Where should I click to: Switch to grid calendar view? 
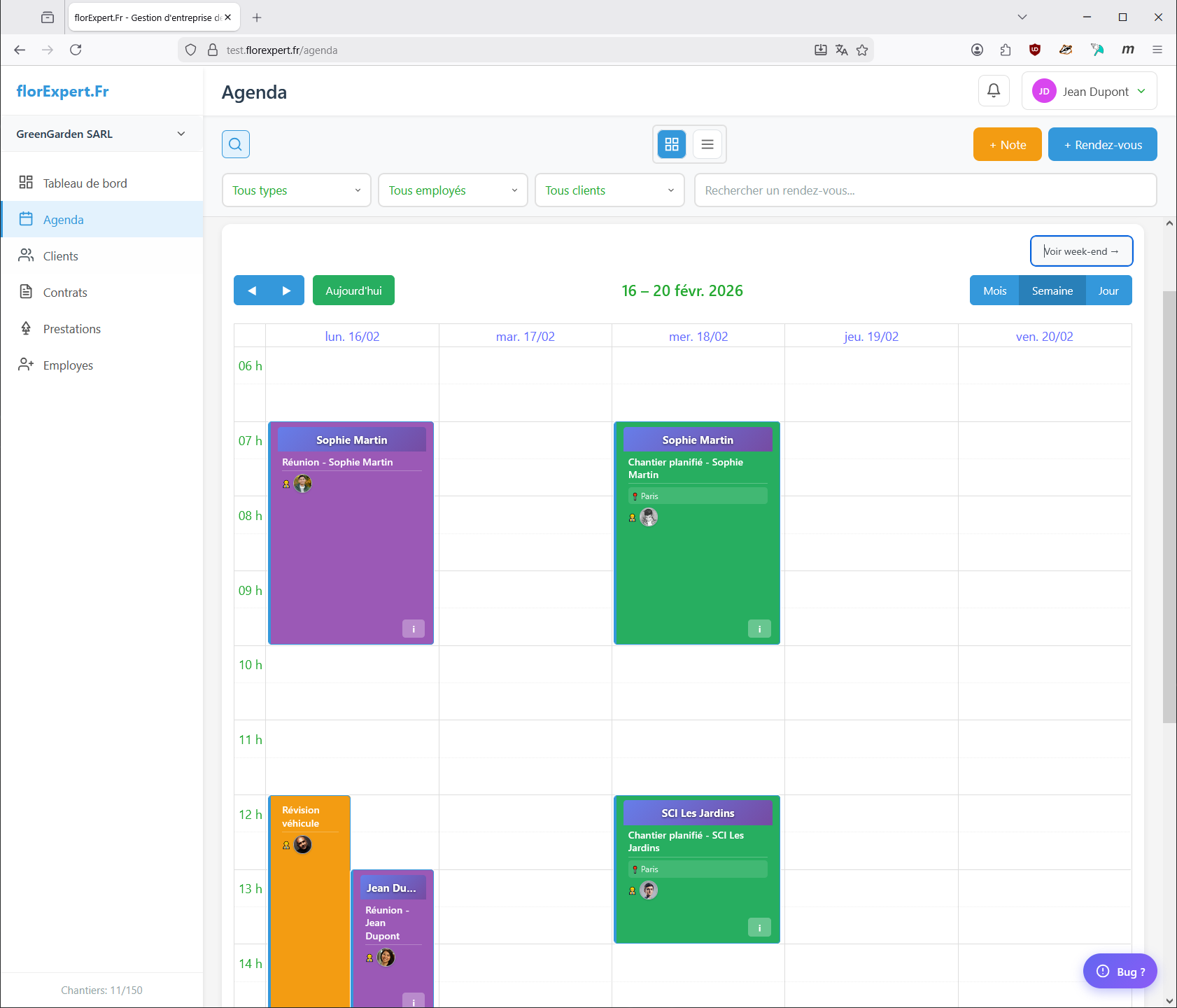(672, 144)
